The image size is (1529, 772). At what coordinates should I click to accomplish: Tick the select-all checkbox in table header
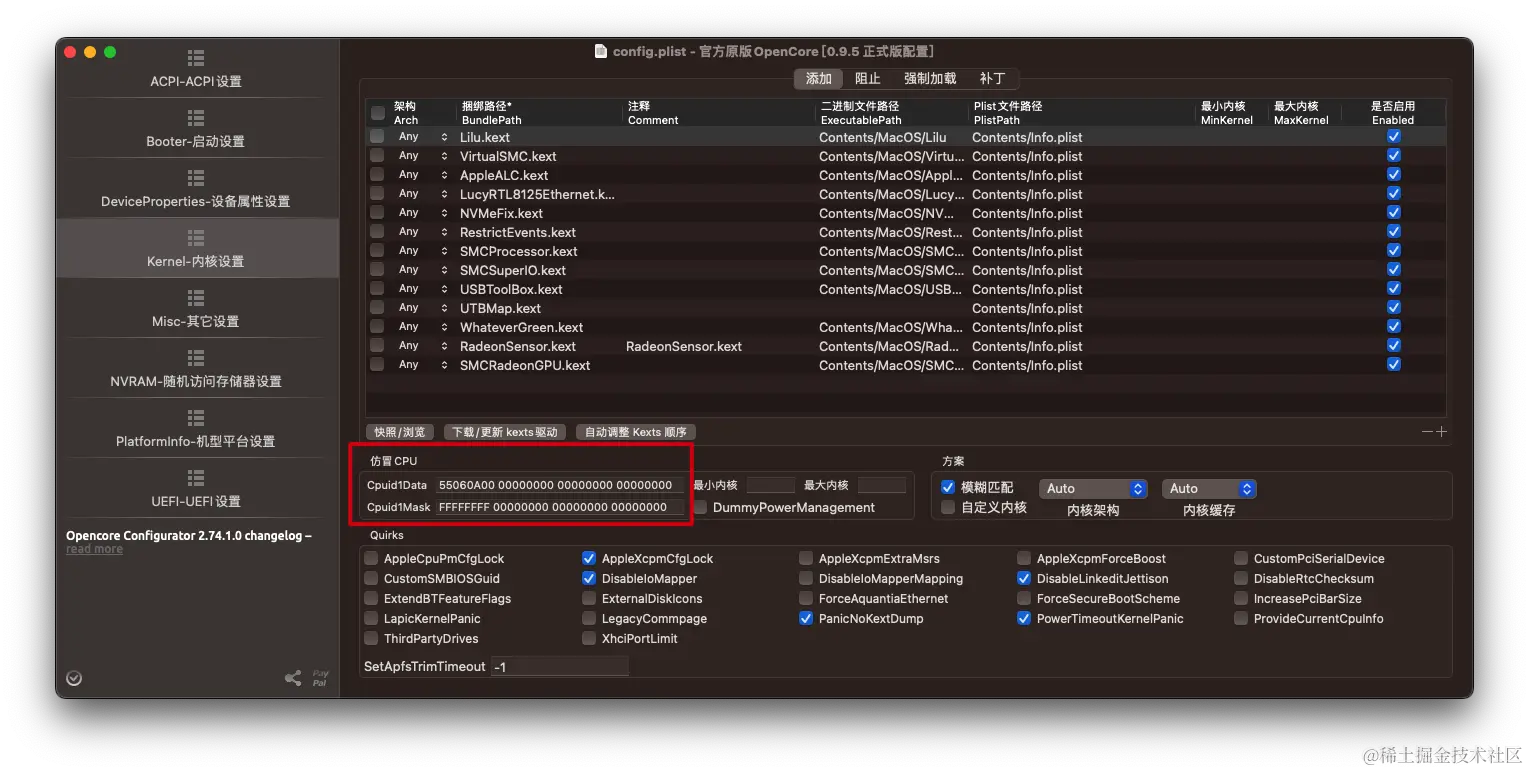(x=377, y=113)
